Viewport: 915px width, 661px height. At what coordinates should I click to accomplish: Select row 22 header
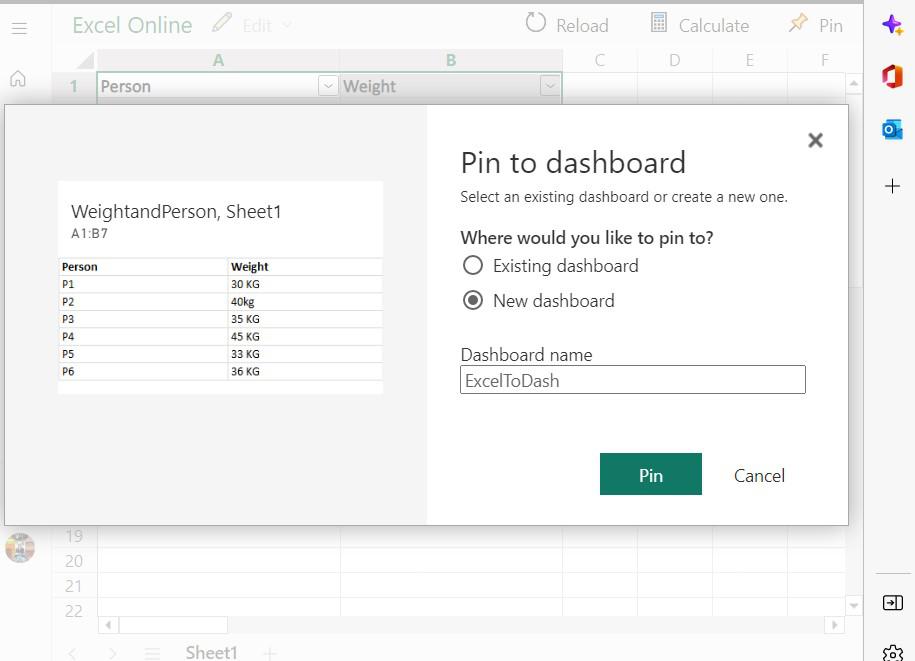click(x=74, y=611)
